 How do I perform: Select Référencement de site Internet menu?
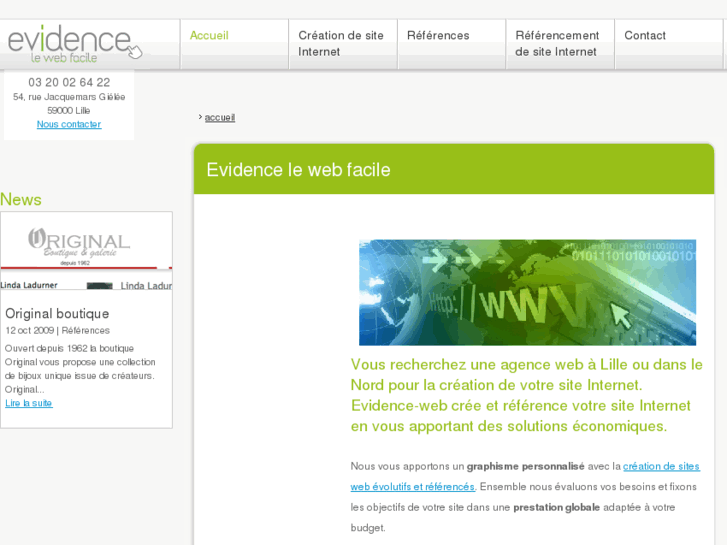point(557,44)
